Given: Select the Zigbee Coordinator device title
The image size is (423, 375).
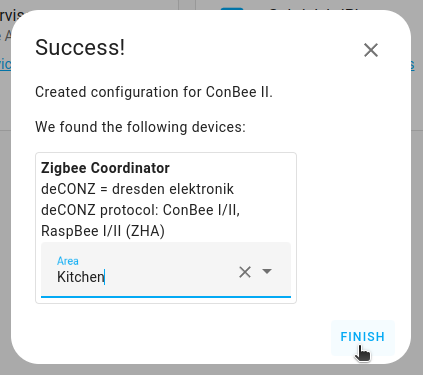Looking at the screenshot, I should click(105, 168).
